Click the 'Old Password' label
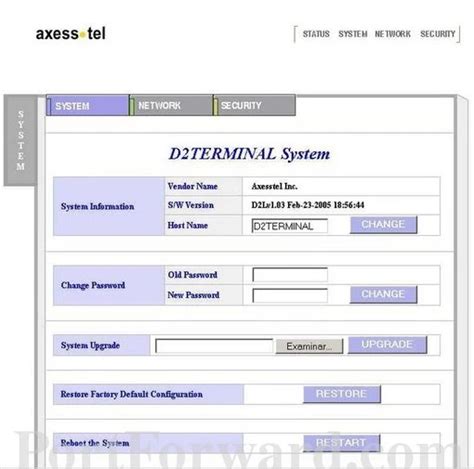Image resolution: width=474 pixels, height=469 pixels. click(193, 275)
